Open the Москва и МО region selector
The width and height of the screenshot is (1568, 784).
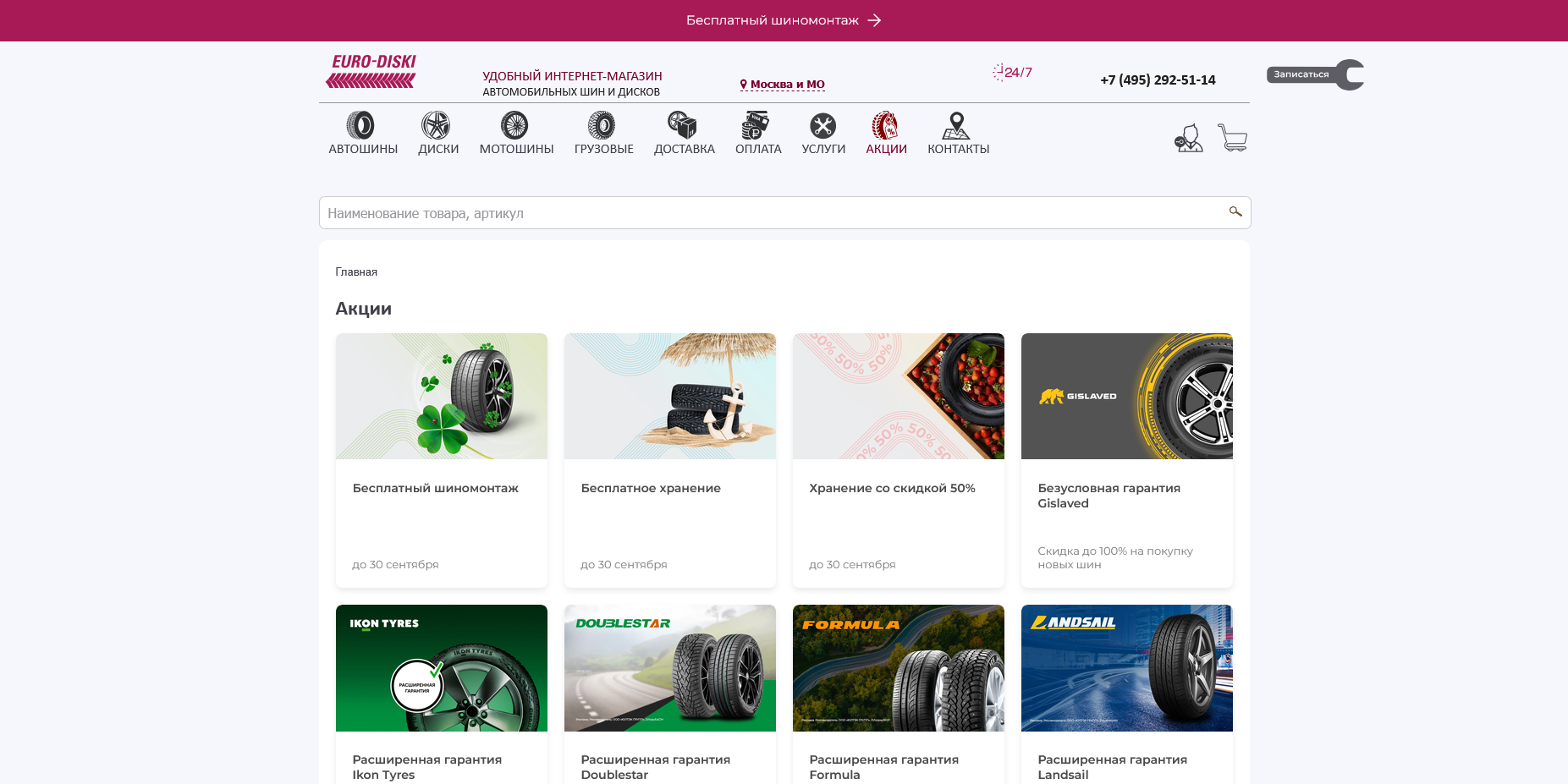(x=783, y=85)
